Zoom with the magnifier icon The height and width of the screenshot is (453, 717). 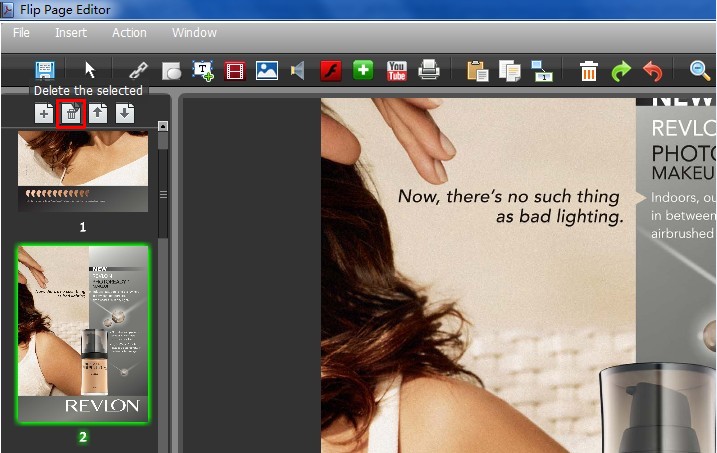point(700,71)
